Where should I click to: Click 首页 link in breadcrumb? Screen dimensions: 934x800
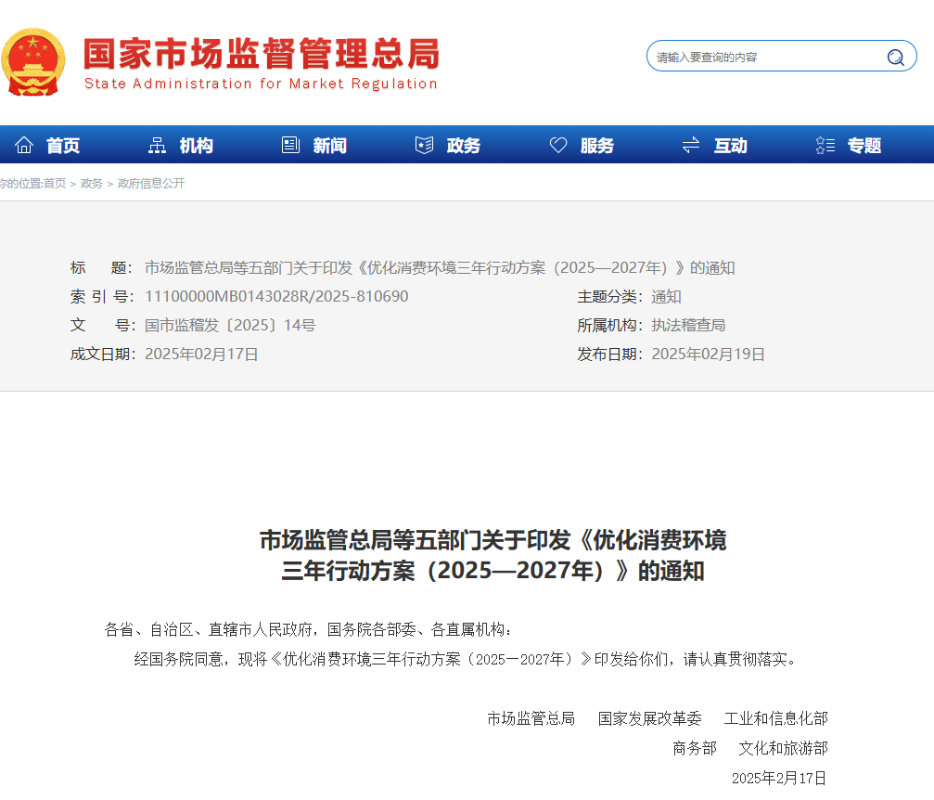tap(54, 183)
